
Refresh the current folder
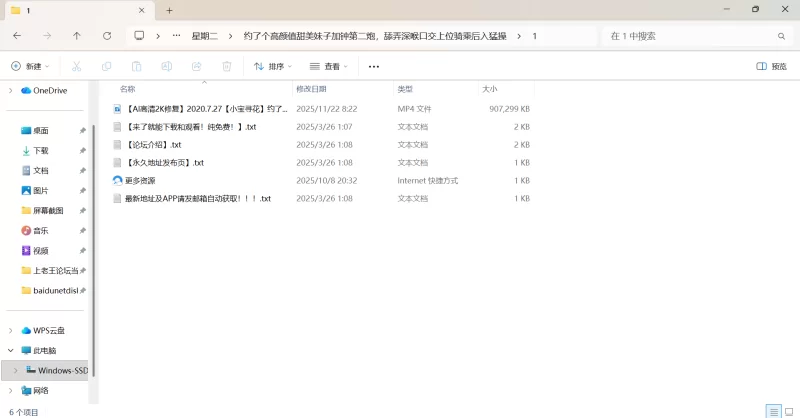(x=107, y=35)
